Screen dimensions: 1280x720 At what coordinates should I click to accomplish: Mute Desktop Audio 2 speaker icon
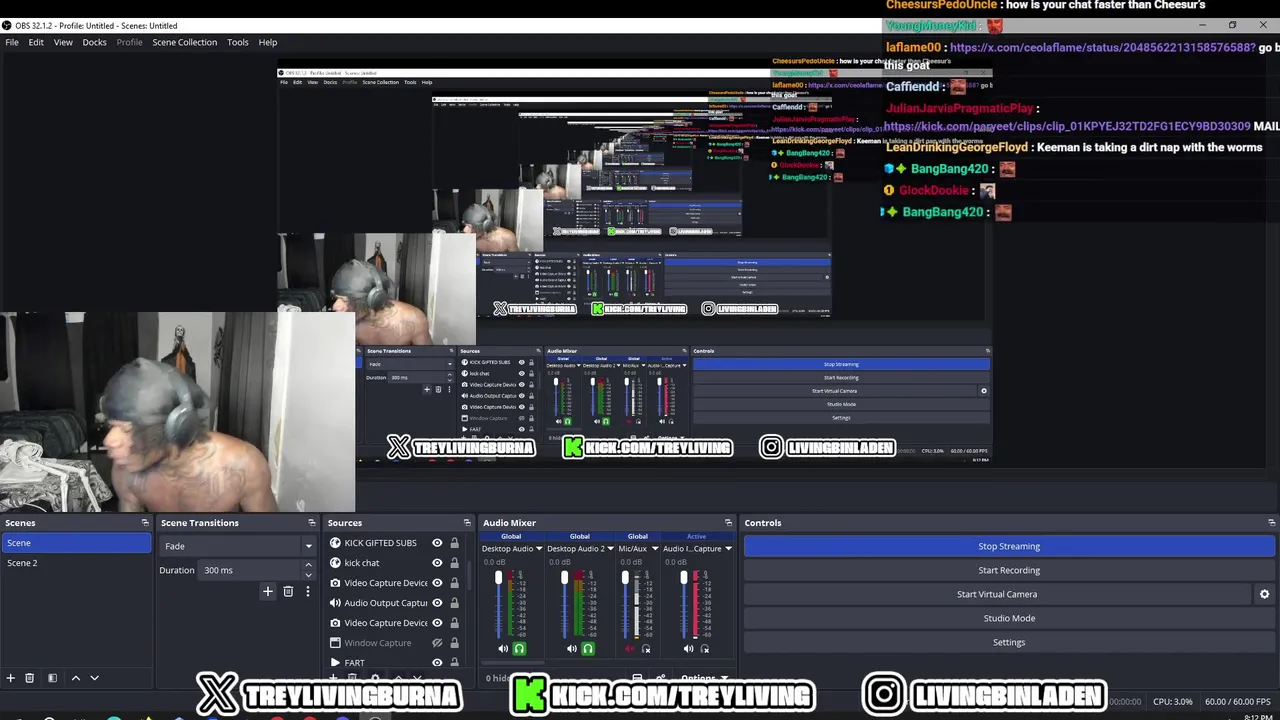[572, 649]
